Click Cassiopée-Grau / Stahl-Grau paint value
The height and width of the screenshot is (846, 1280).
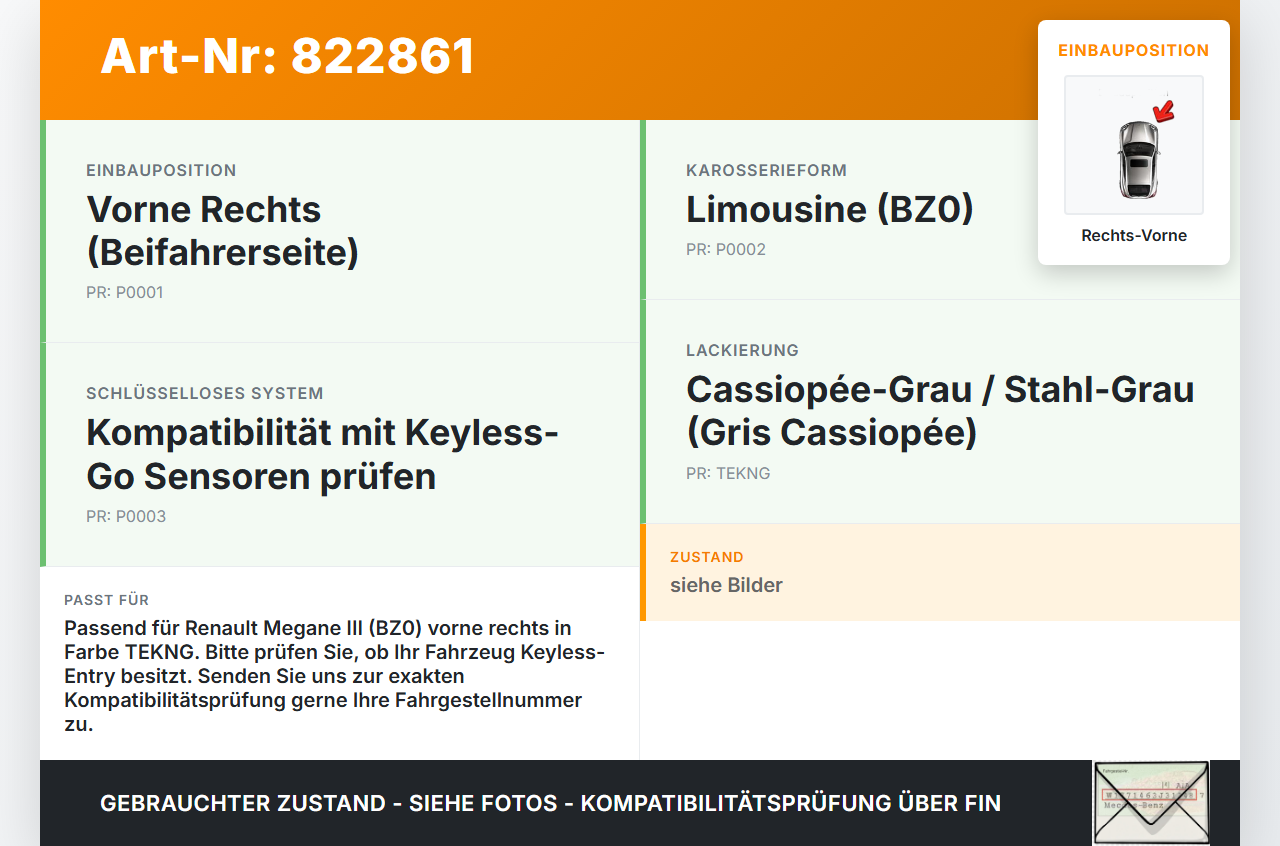point(940,410)
